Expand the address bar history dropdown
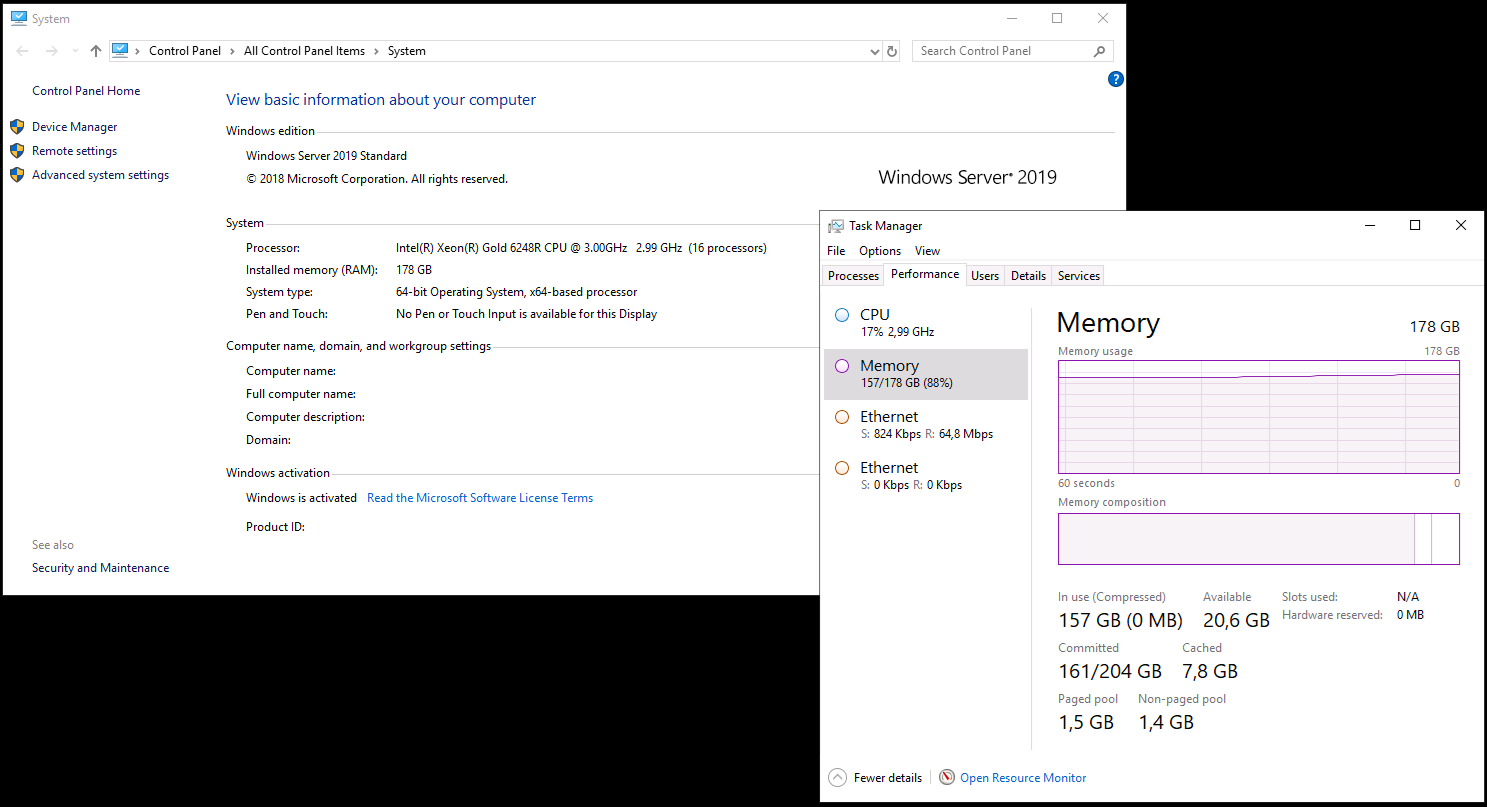Image resolution: width=1487 pixels, height=807 pixels. pyautogui.click(x=875, y=51)
